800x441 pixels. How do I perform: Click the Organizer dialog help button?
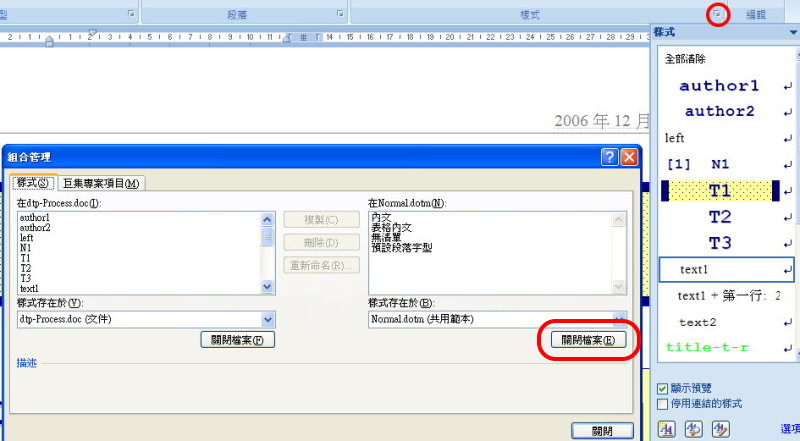click(x=609, y=157)
